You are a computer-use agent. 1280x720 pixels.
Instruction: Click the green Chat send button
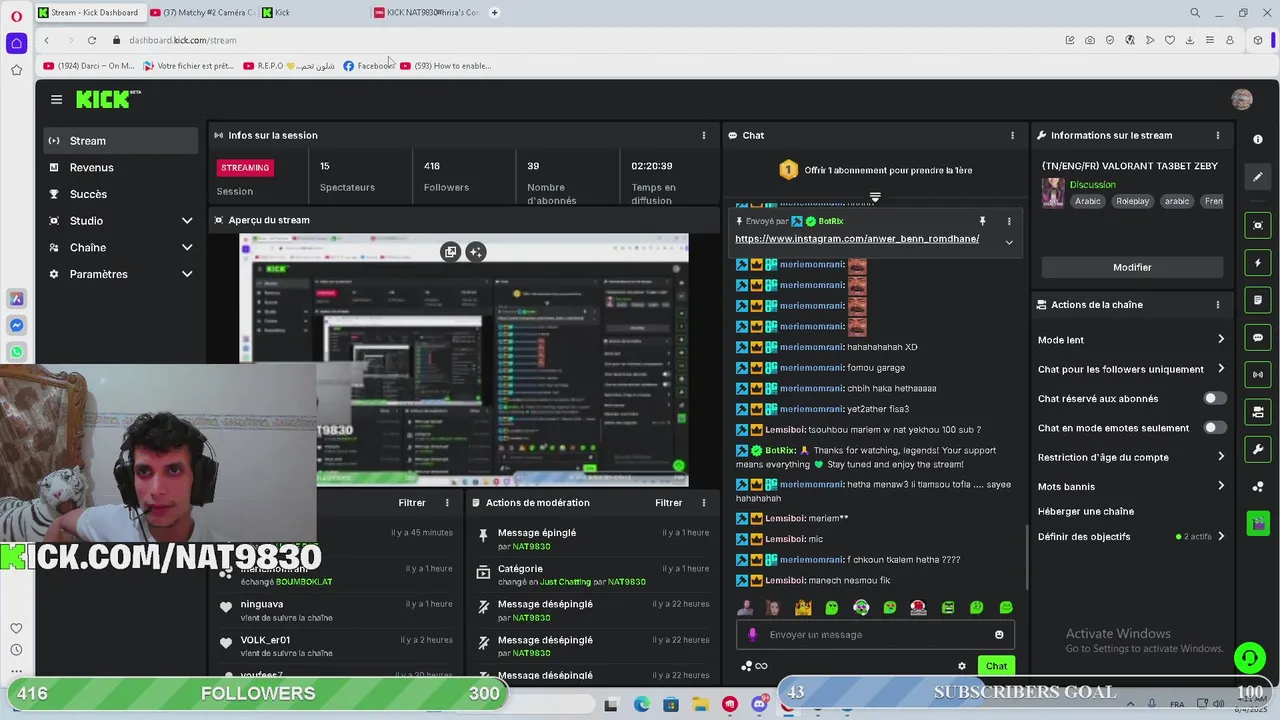tap(996, 666)
